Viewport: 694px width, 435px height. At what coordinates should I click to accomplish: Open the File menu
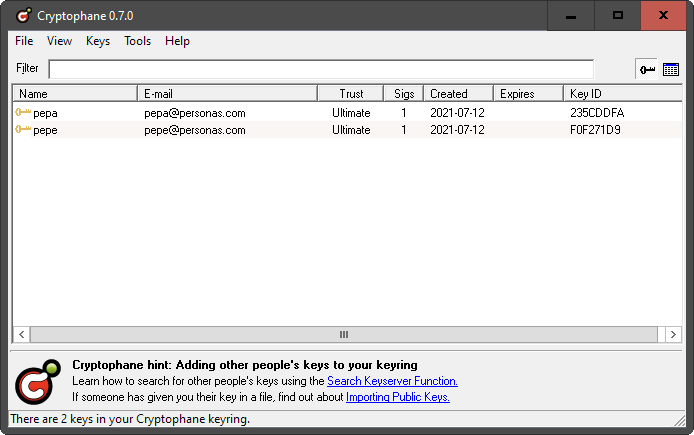[x=24, y=41]
